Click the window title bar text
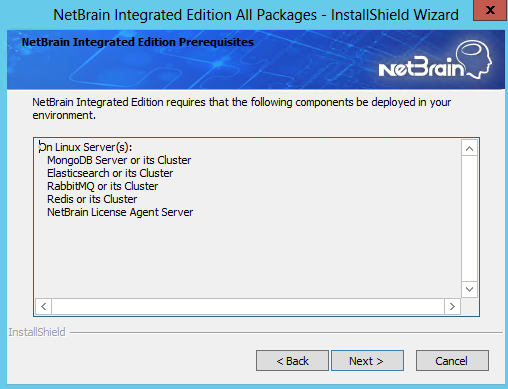Screen dimensions: 508x389 pyautogui.click(x=256, y=15)
